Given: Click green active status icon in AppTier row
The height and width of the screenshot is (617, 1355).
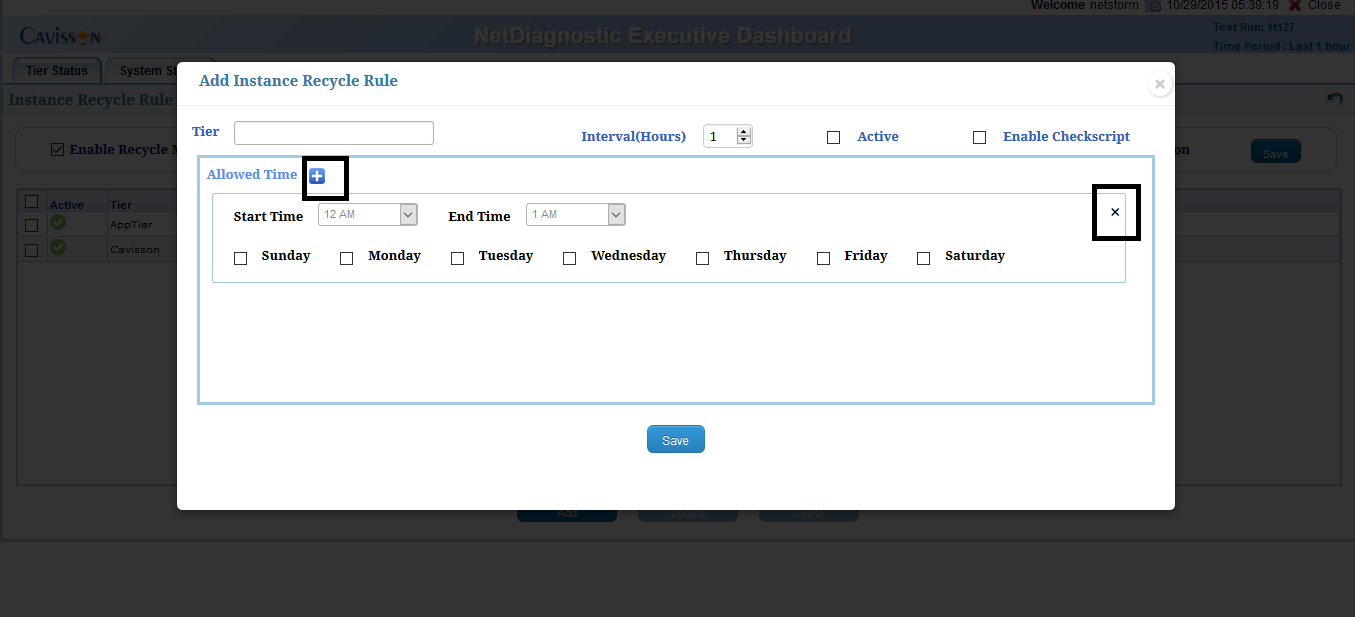Looking at the screenshot, I should point(58,223).
